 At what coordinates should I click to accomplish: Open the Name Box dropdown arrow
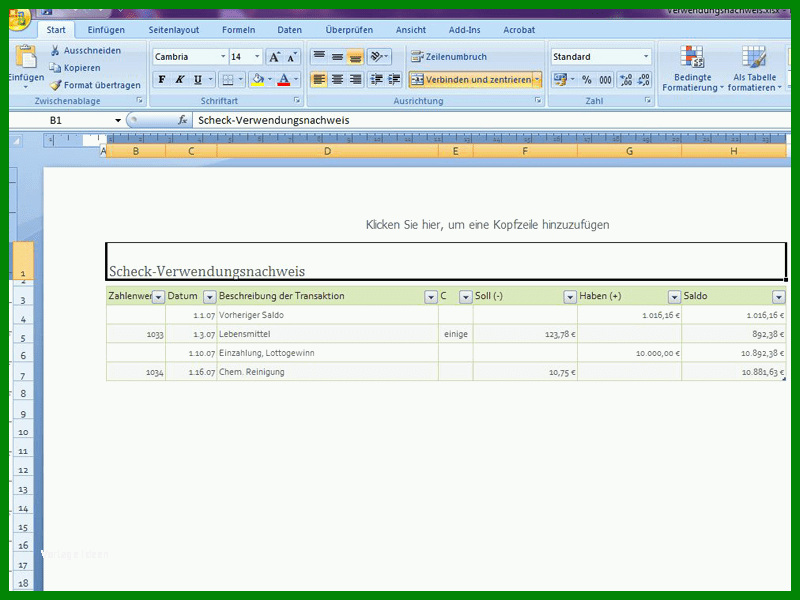coord(118,120)
